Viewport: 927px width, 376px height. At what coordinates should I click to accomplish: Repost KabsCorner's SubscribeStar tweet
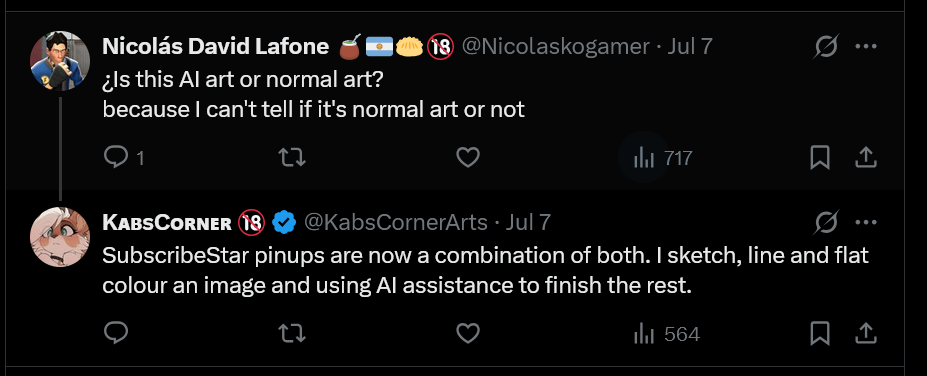coord(291,334)
